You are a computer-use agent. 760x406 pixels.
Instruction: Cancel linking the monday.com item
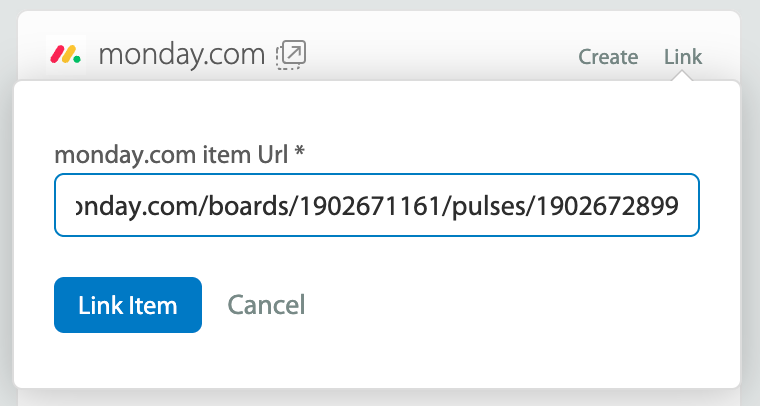[266, 305]
